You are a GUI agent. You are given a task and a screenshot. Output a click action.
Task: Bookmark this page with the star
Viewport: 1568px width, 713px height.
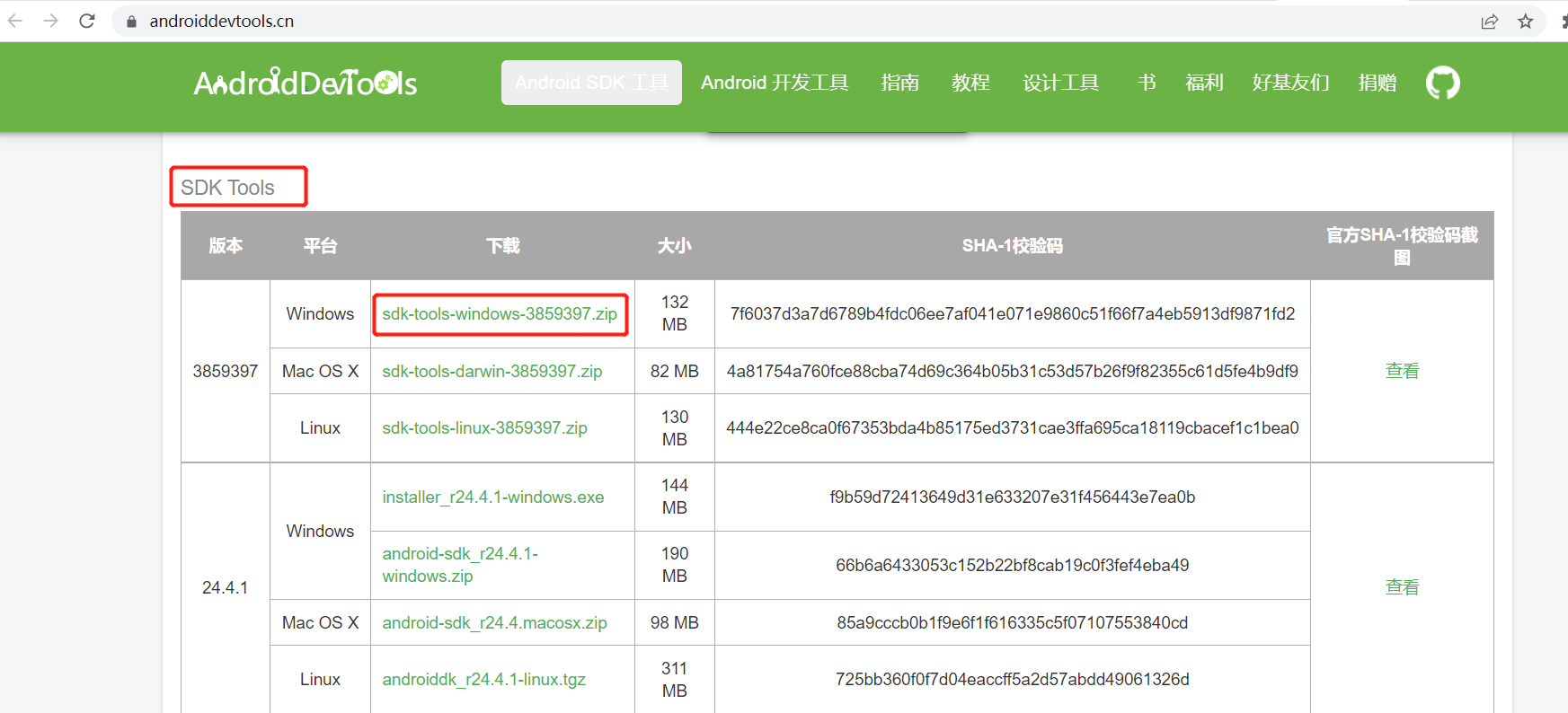[1526, 22]
